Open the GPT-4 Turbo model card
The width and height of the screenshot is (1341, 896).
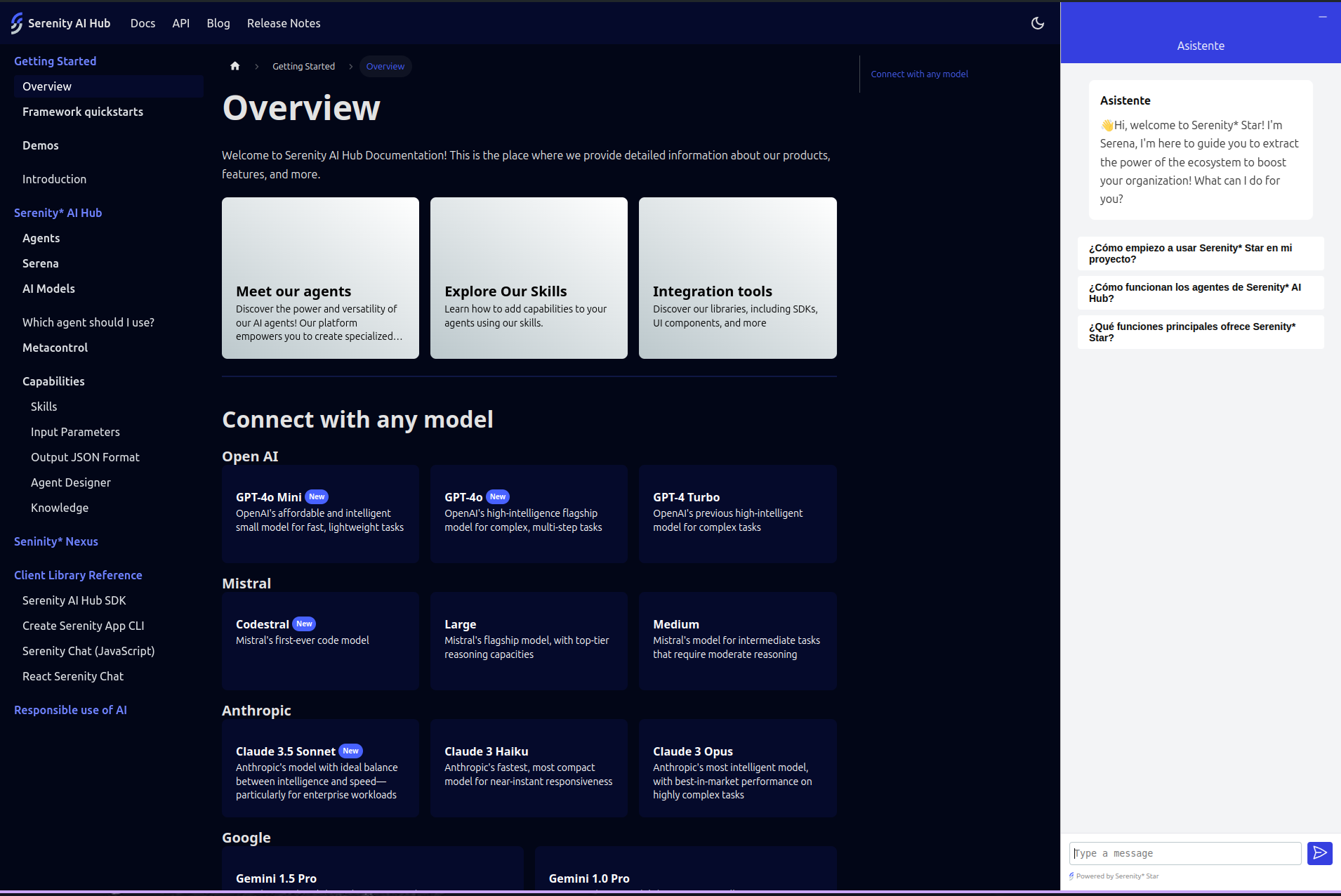[x=738, y=514]
